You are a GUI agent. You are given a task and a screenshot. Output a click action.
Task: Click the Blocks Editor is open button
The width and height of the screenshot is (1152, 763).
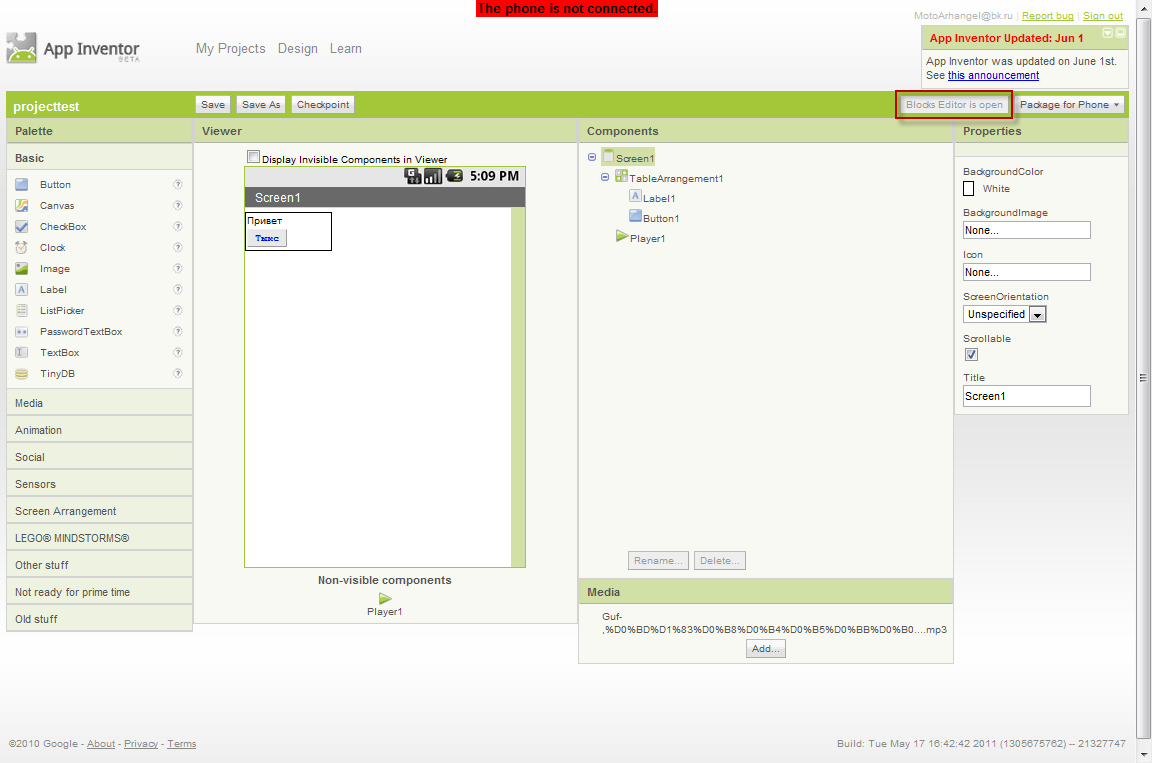tap(954, 105)
